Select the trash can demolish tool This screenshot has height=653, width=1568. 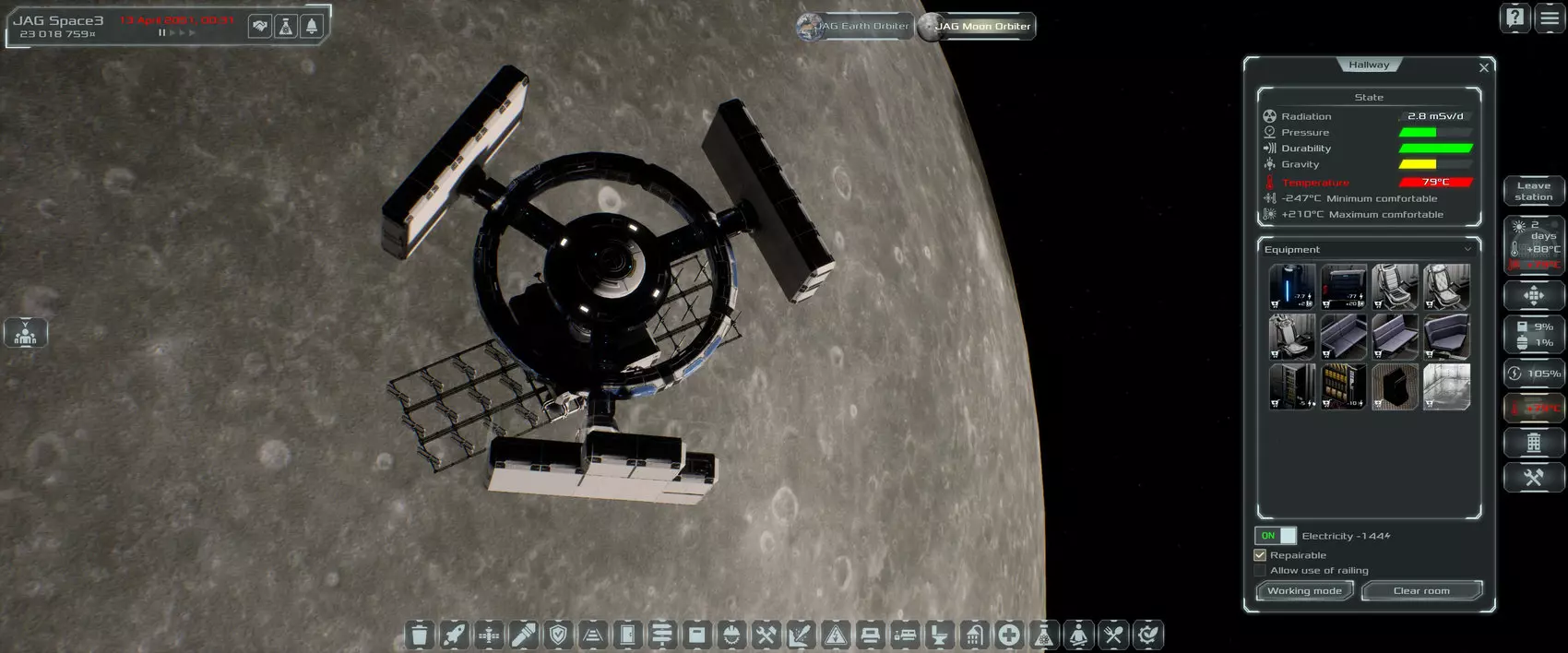pos(420,635)
